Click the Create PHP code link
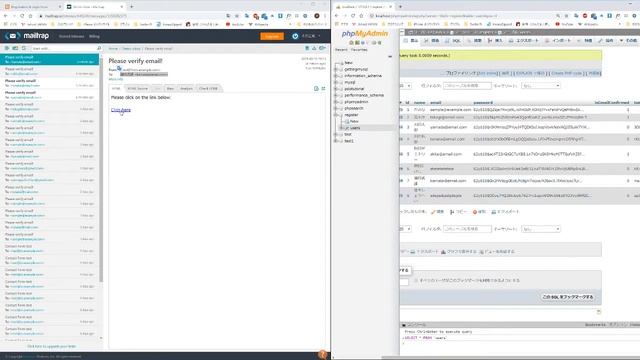The height and width of the screenshot is (360, 640). point(567,73)
